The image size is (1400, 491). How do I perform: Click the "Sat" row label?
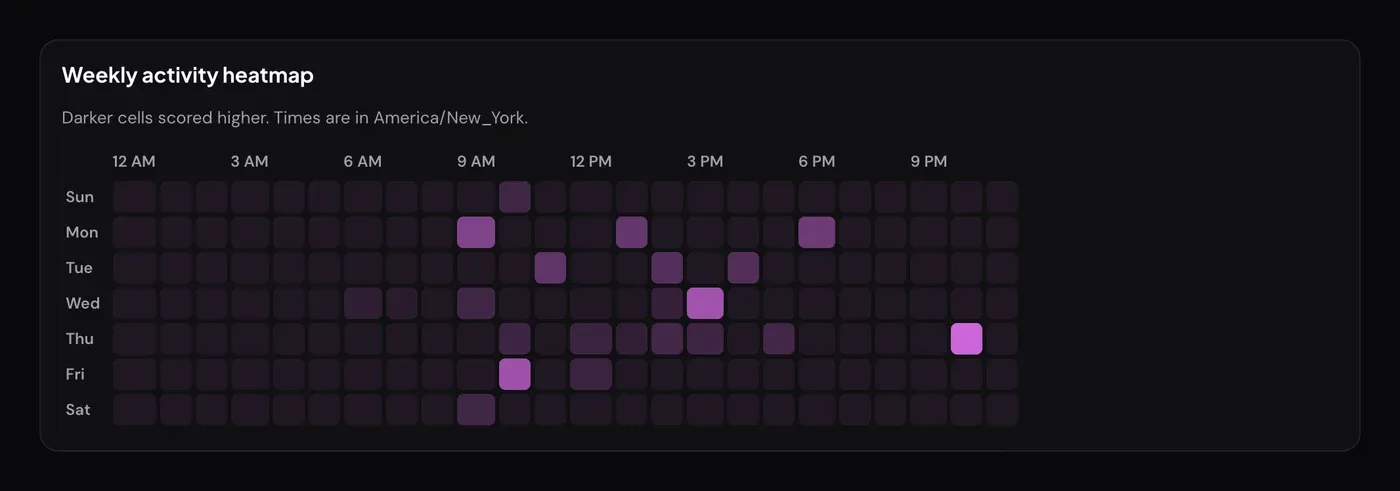pyautogui.click(x=78, y=410)
